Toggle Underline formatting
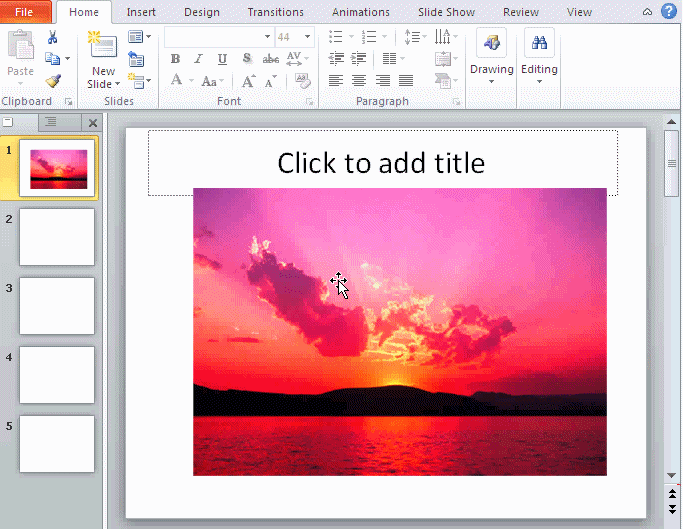Image resolution: width=683 pixels, height=529 pixels. (x=221, y=59)
